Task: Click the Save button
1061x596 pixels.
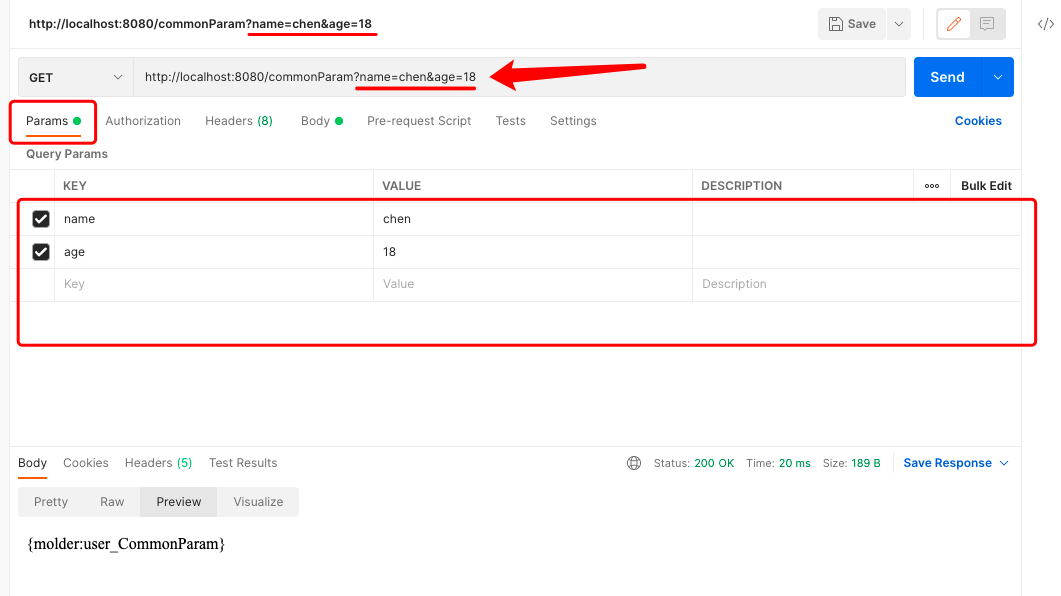Action: [x=852, y=24]
